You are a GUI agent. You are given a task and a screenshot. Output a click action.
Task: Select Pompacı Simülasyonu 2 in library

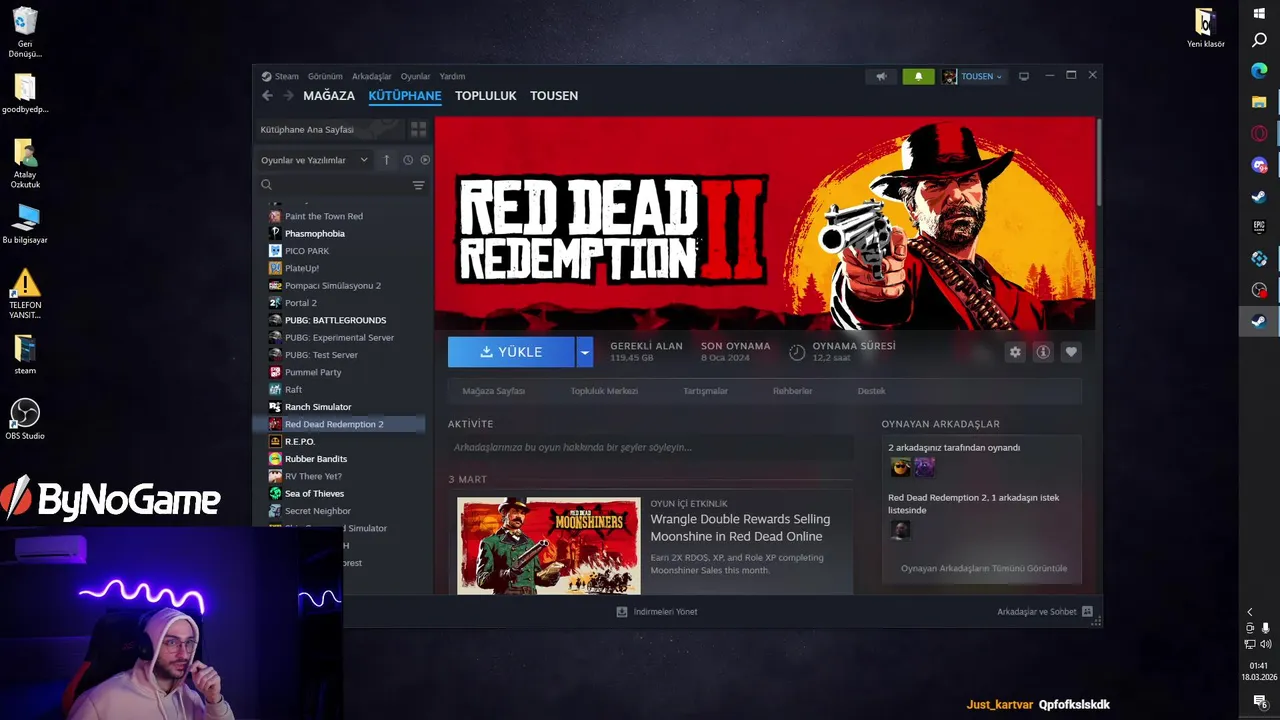(x=339, y=285)
